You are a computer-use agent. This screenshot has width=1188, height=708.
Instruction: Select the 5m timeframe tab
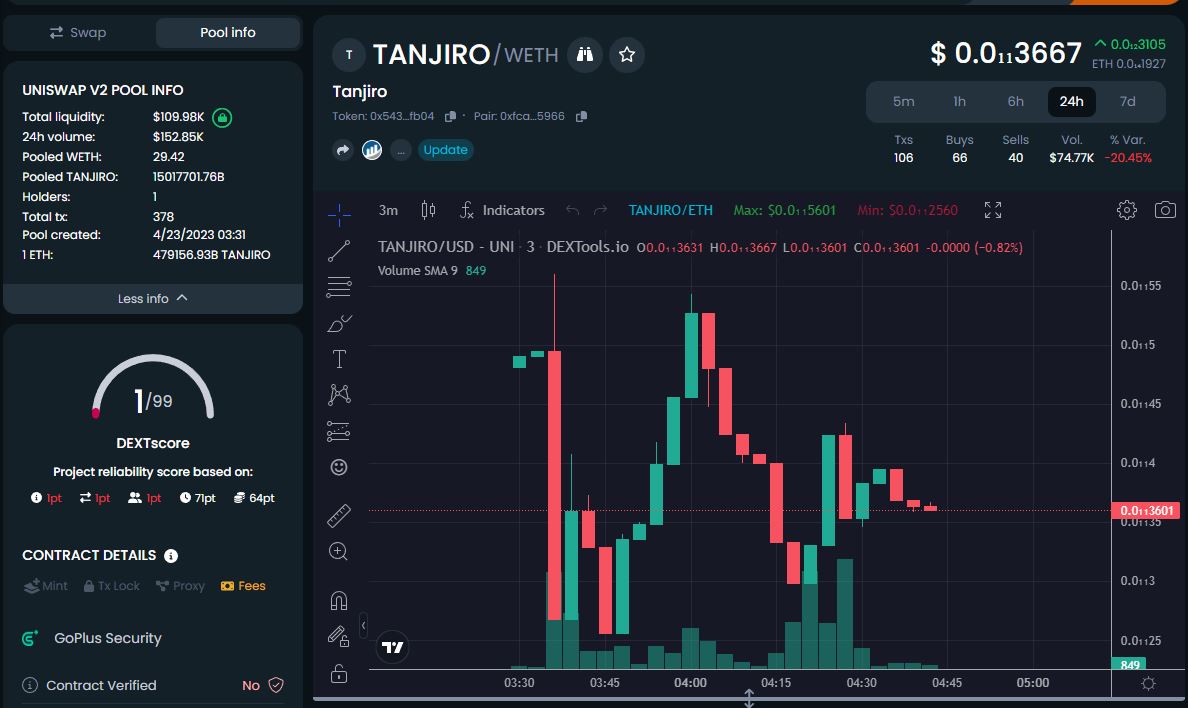(903, 102)
